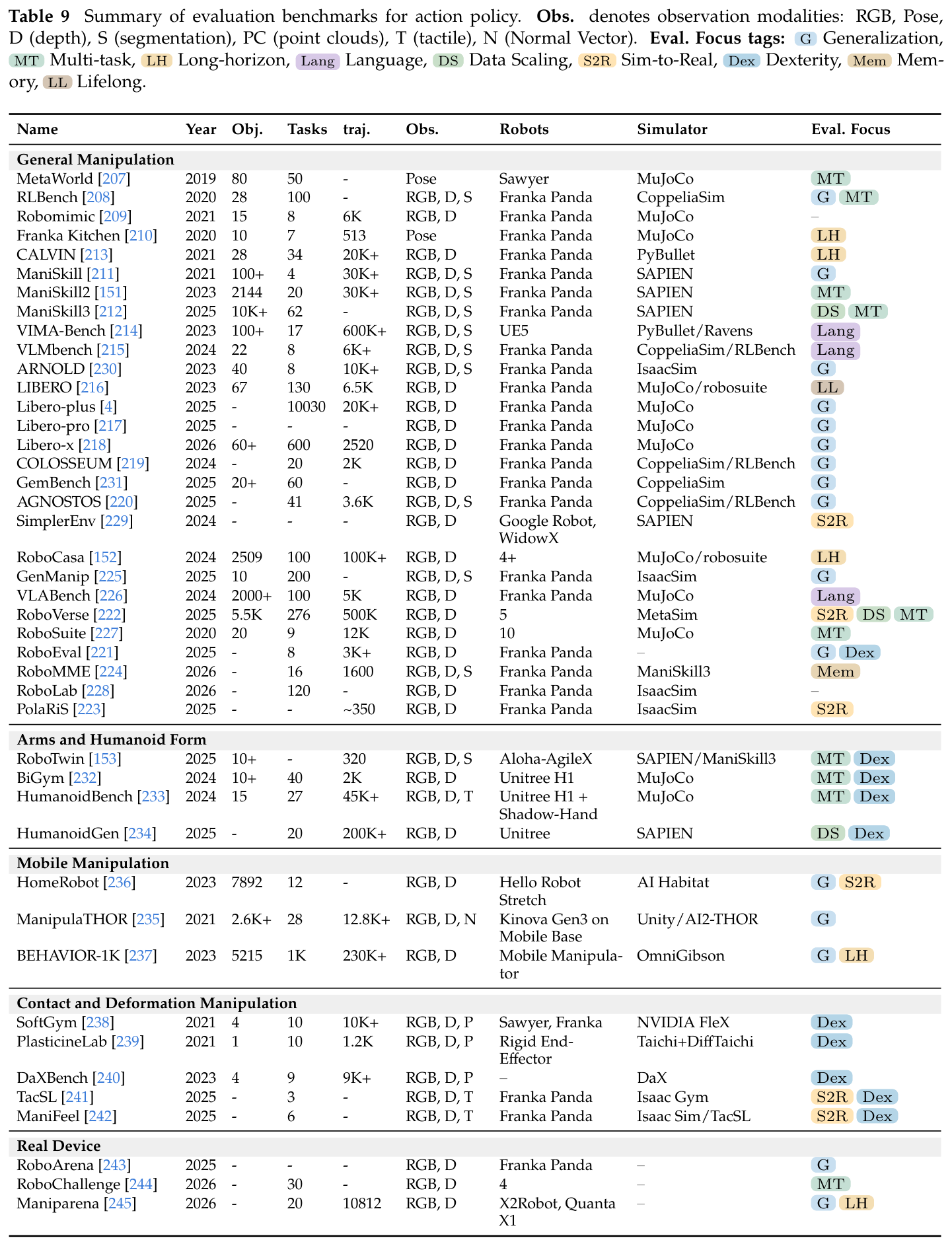
Task: Select the "General Manipulation" section heading
Action: click(x=96, y=160)
